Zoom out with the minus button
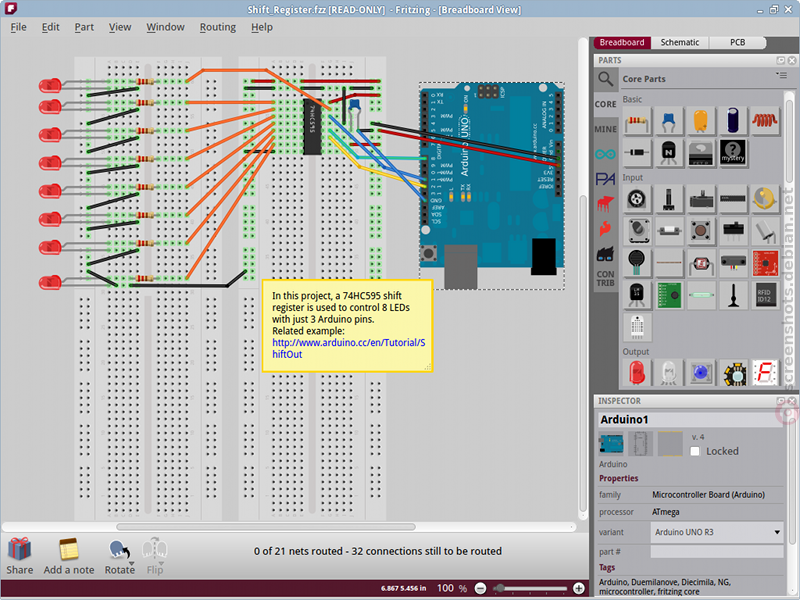Image resolution: width=800 pixels, height=600 pixels. 480,588
